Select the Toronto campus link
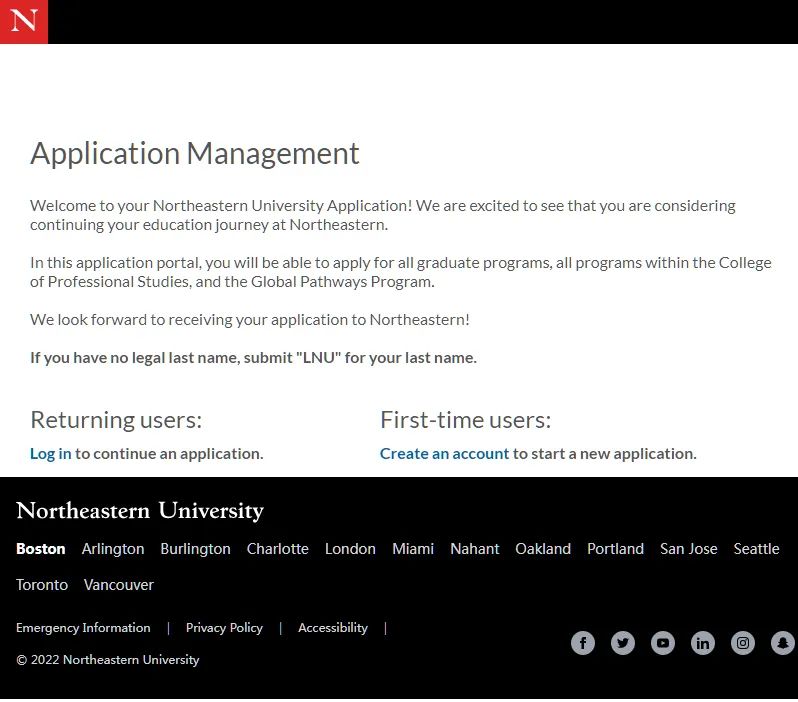Screen dimensions: 798x702 pos(42,584)
